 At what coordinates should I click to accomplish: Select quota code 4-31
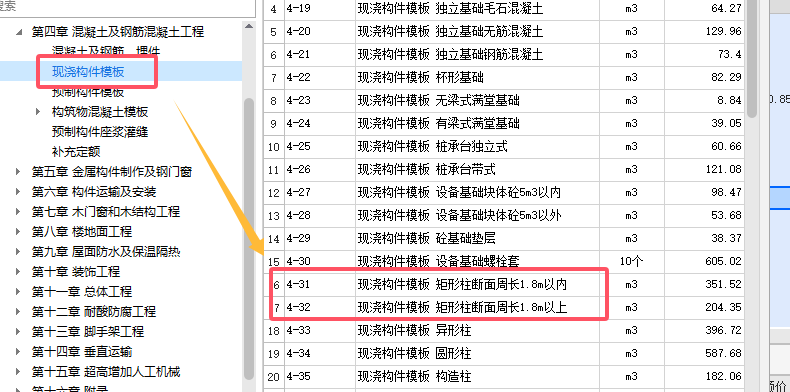[319, 285]
